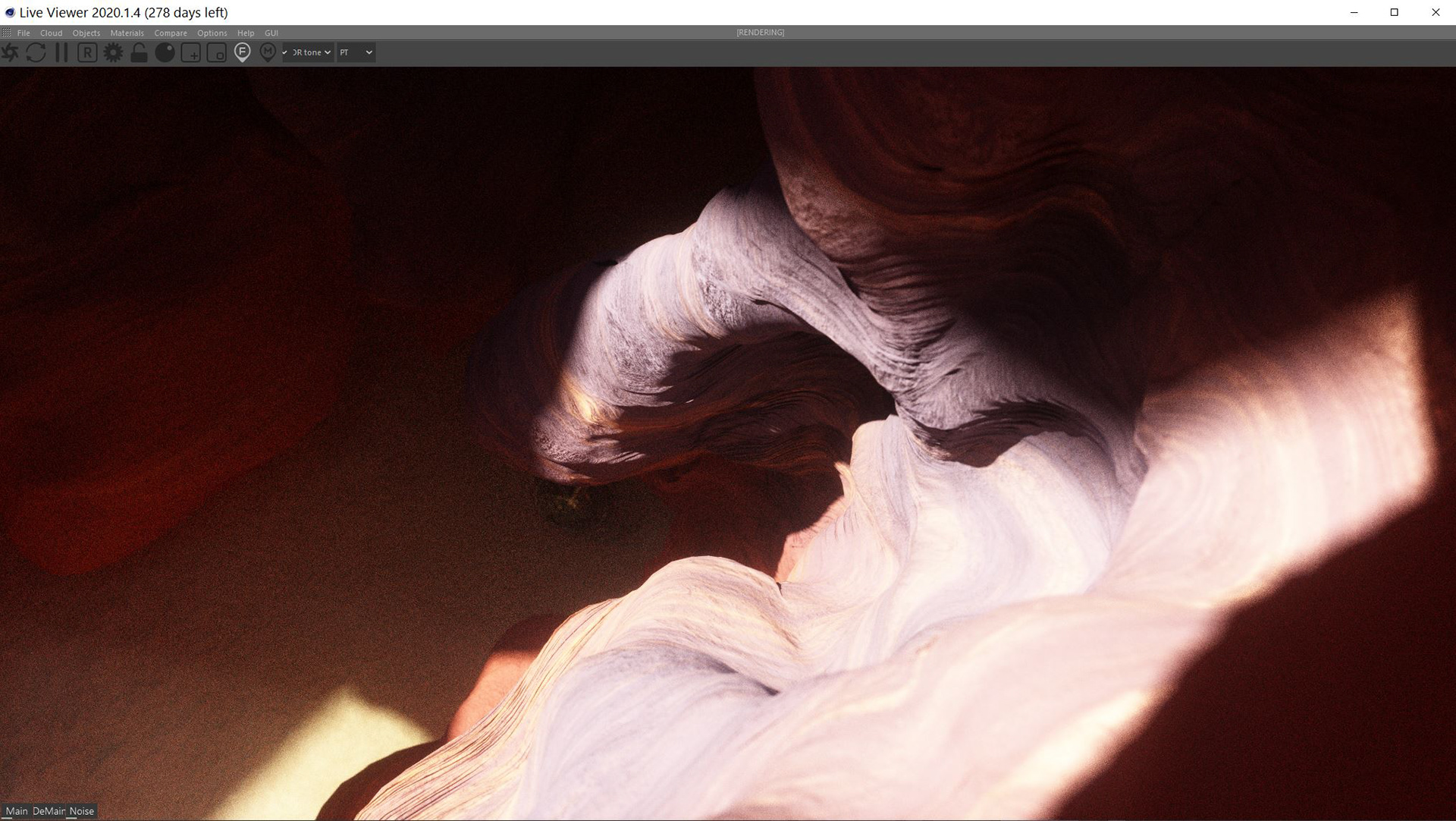Viewport: 1456px width, 821px height.
Task: Pause the rendering
Action: coord(61,52)
